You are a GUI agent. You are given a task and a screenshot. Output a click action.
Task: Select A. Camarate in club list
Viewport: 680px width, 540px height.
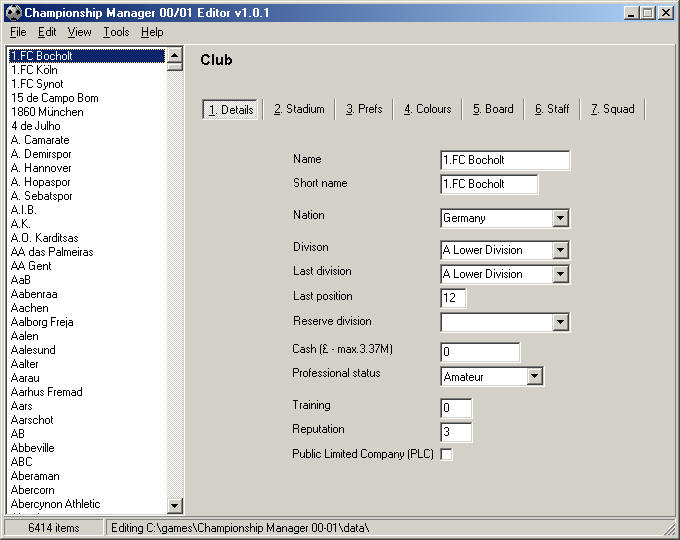(x=87, y=140)
